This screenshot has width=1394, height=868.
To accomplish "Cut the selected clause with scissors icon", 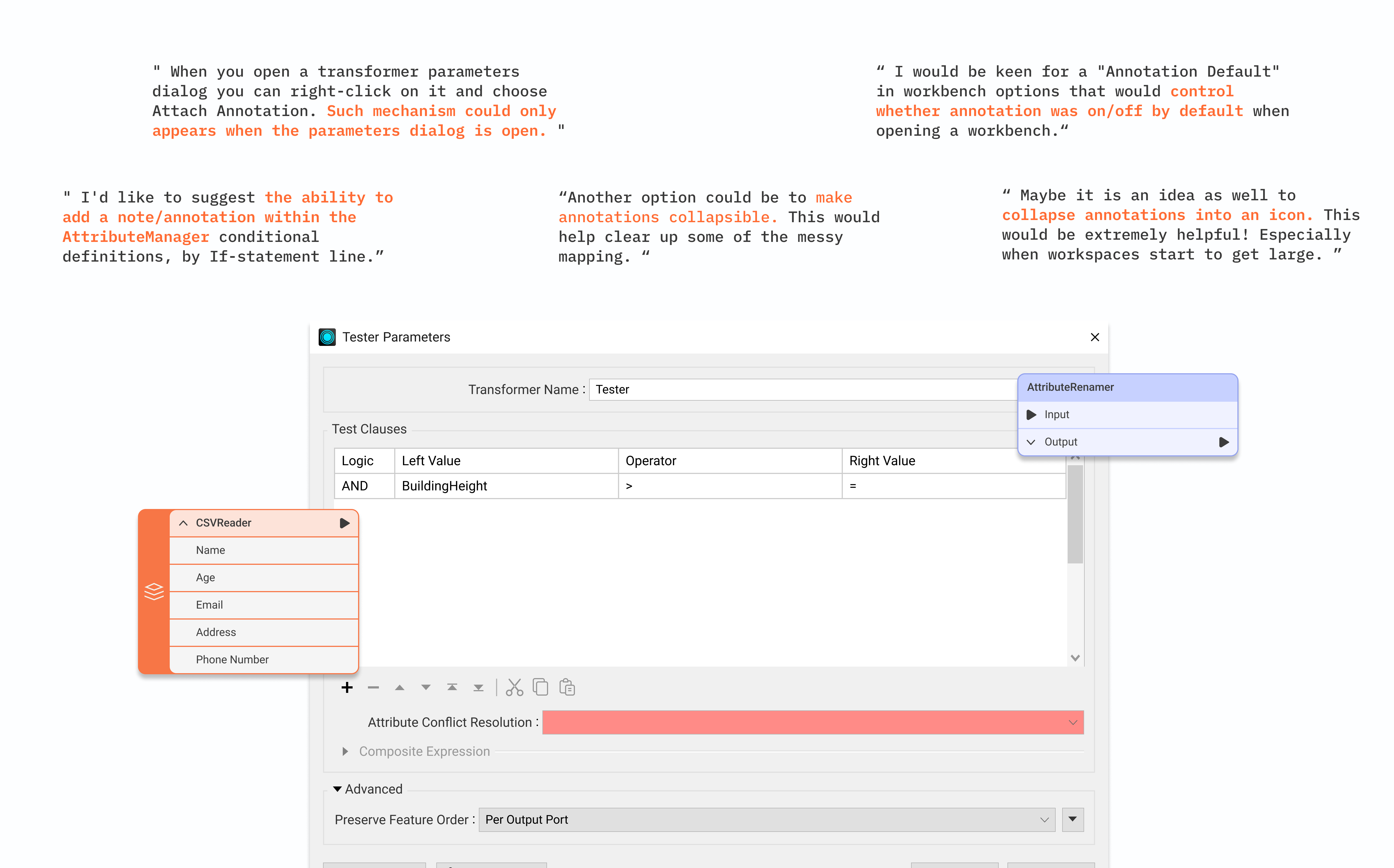I will [x=514, y=687].
